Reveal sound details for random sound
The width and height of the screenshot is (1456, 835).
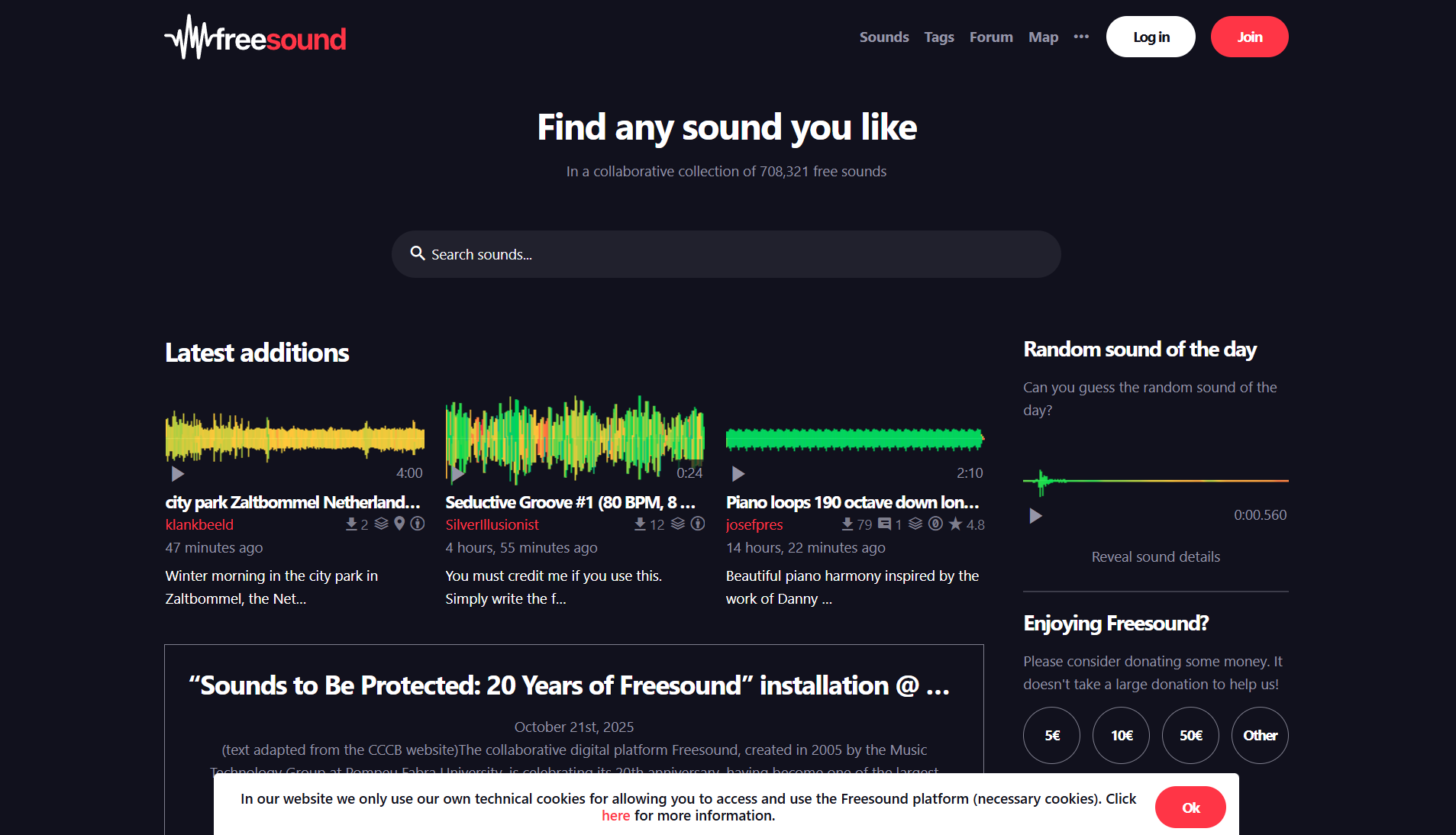click(1155, 556)
